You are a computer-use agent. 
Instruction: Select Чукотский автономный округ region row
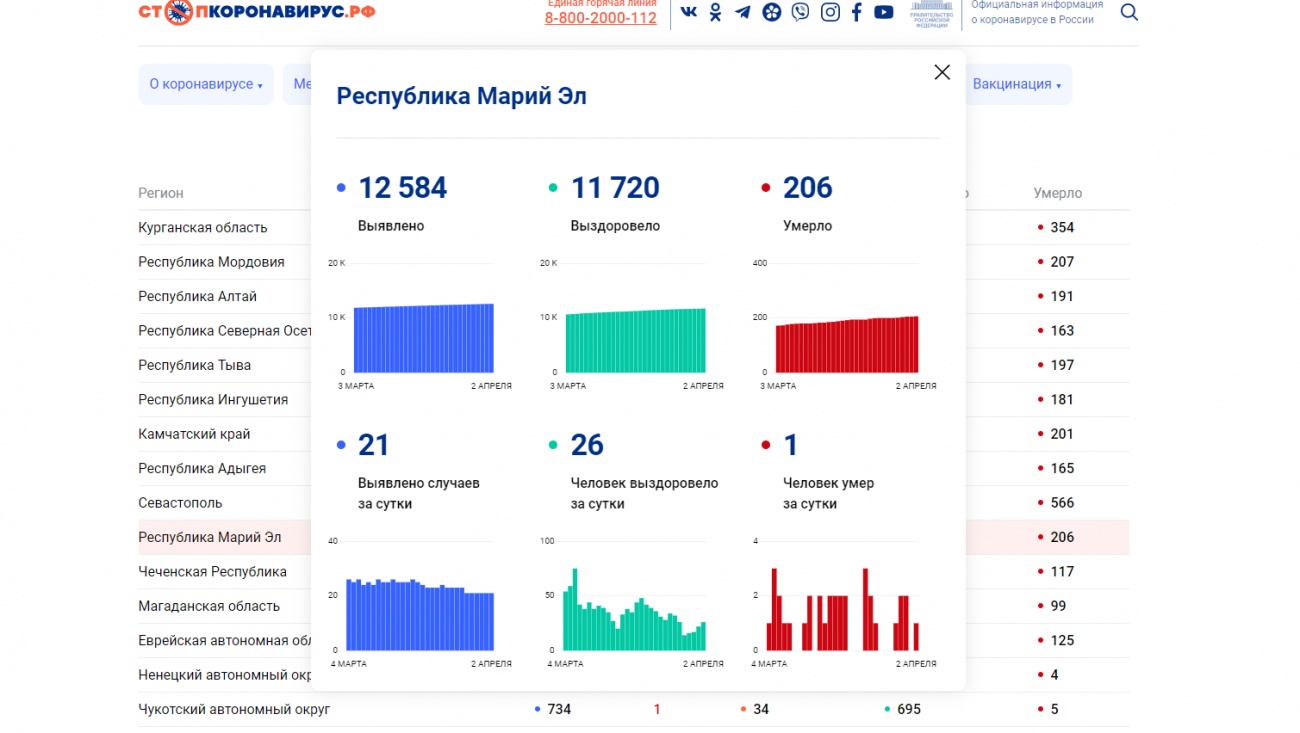(234, 710)
